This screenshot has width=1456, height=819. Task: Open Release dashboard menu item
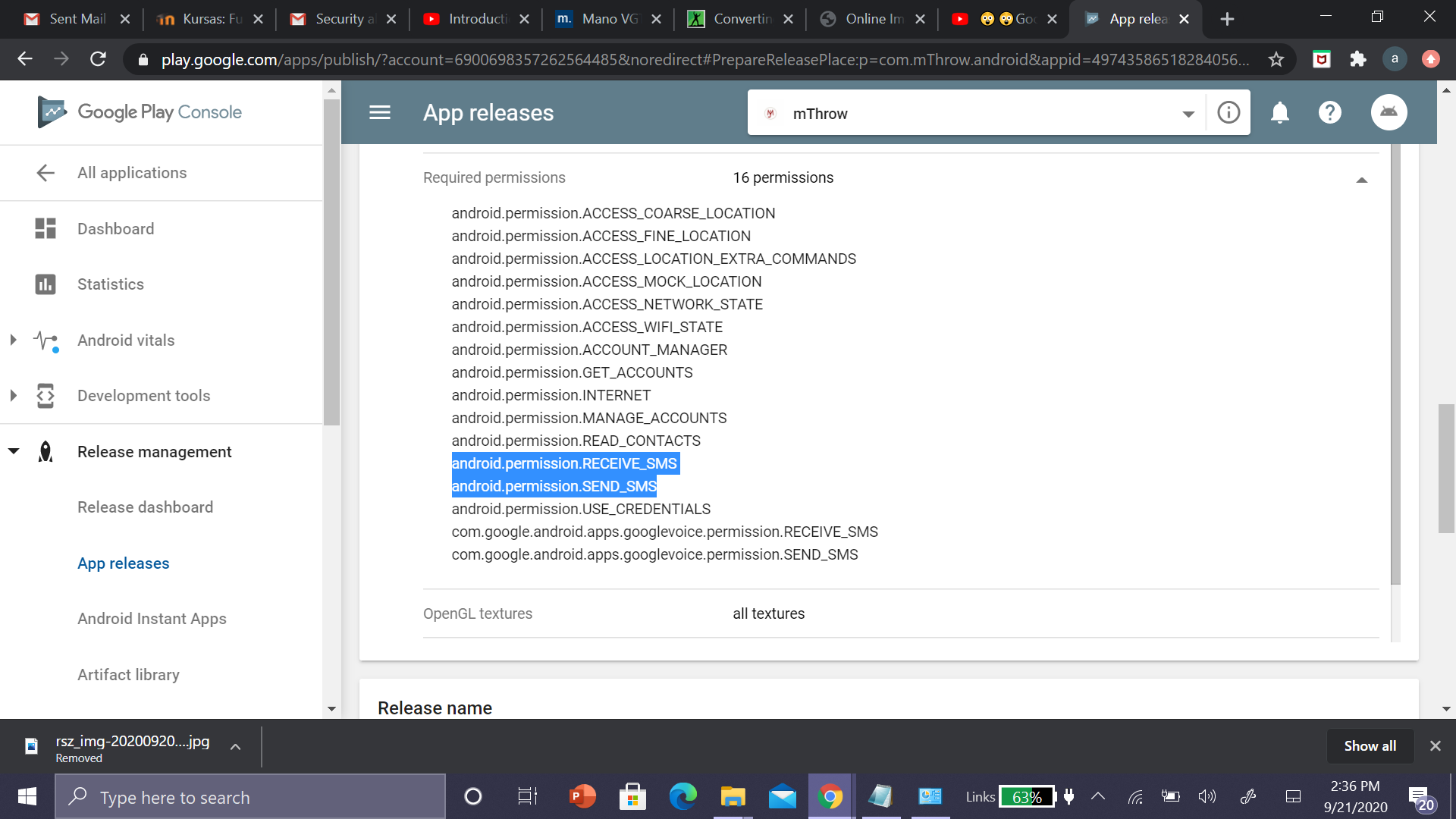pos(145,507)
